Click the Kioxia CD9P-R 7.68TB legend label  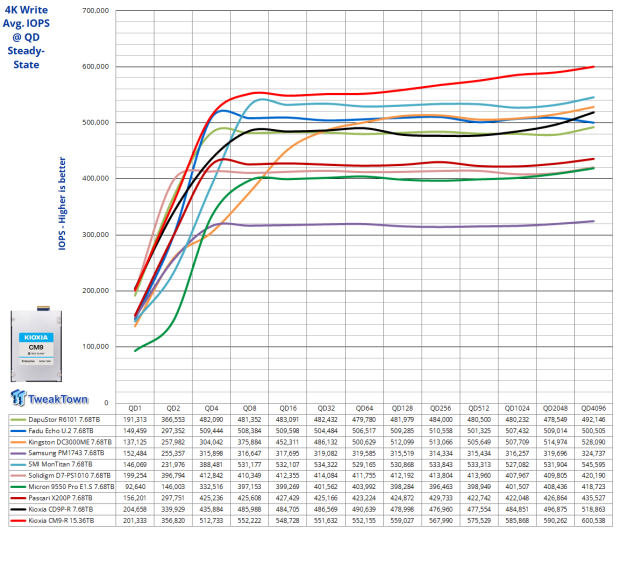point(61,509)
